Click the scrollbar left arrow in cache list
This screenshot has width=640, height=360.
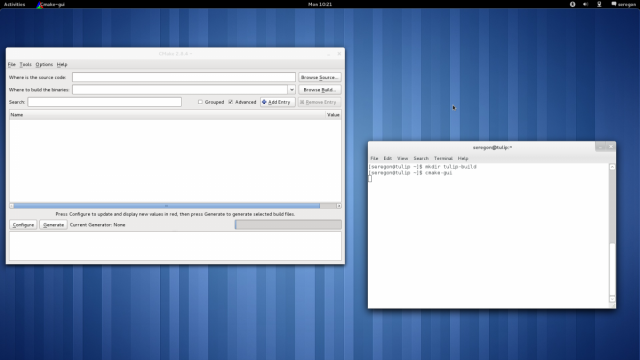(11, 206)
